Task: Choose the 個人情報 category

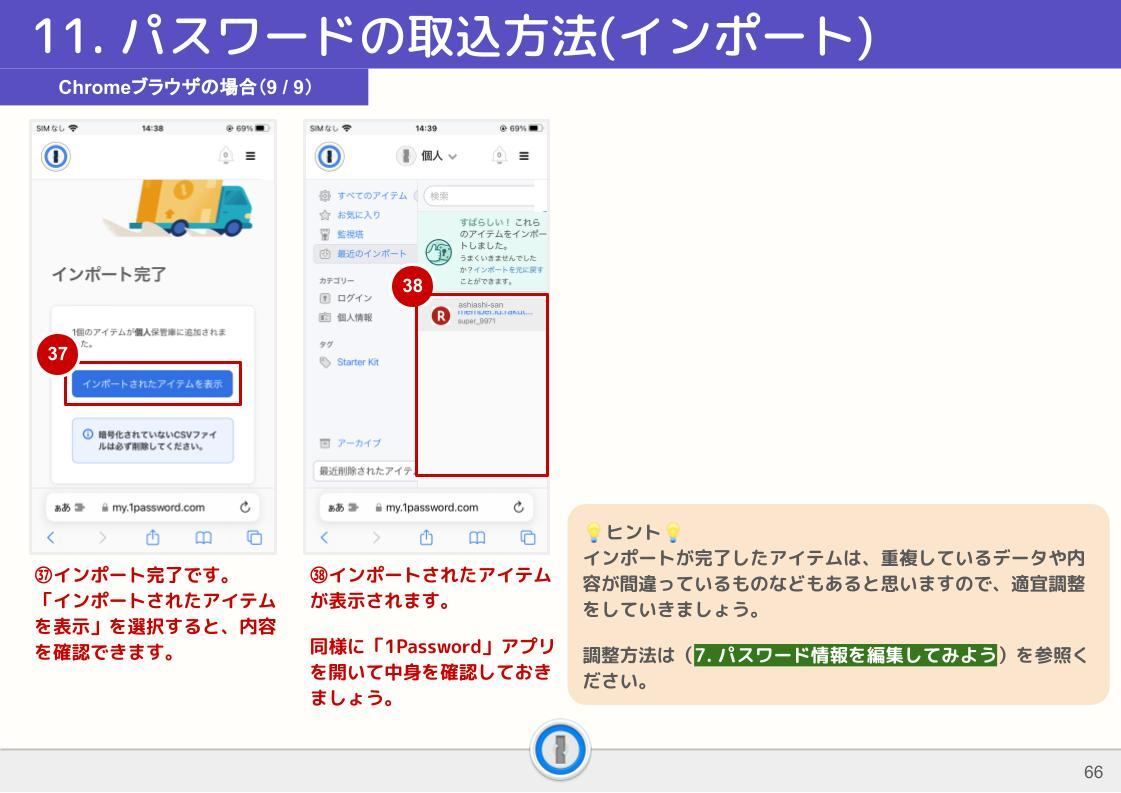Action: pyautogui.click(x=346, y=317)
